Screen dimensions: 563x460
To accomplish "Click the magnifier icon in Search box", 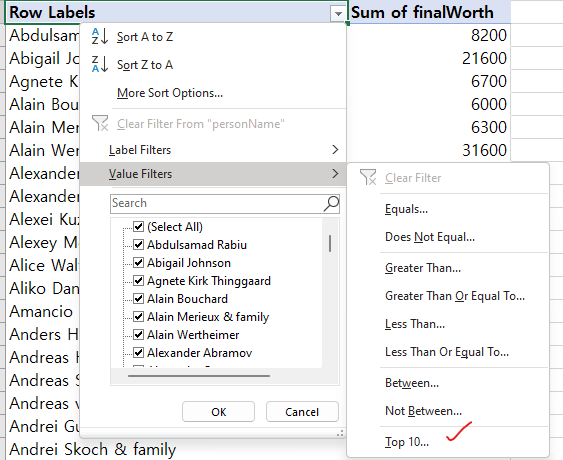I will click(x=331, y=204).
